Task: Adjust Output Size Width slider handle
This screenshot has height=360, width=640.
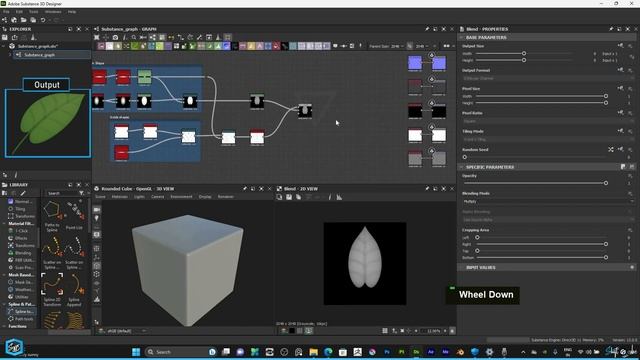Action: (x=524, y=53)
